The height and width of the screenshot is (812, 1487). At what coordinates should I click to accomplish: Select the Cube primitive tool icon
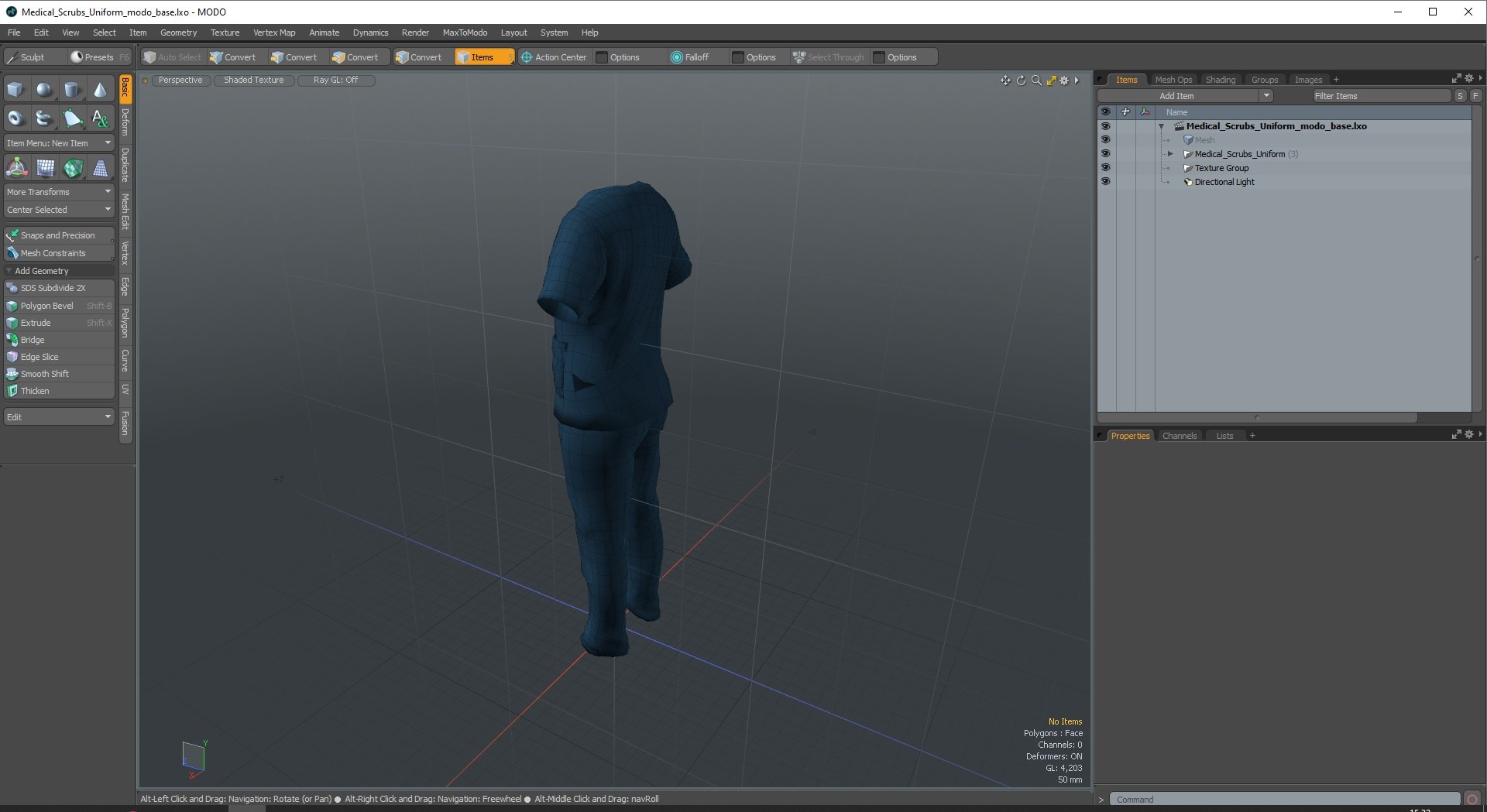[x=15, y=90]
